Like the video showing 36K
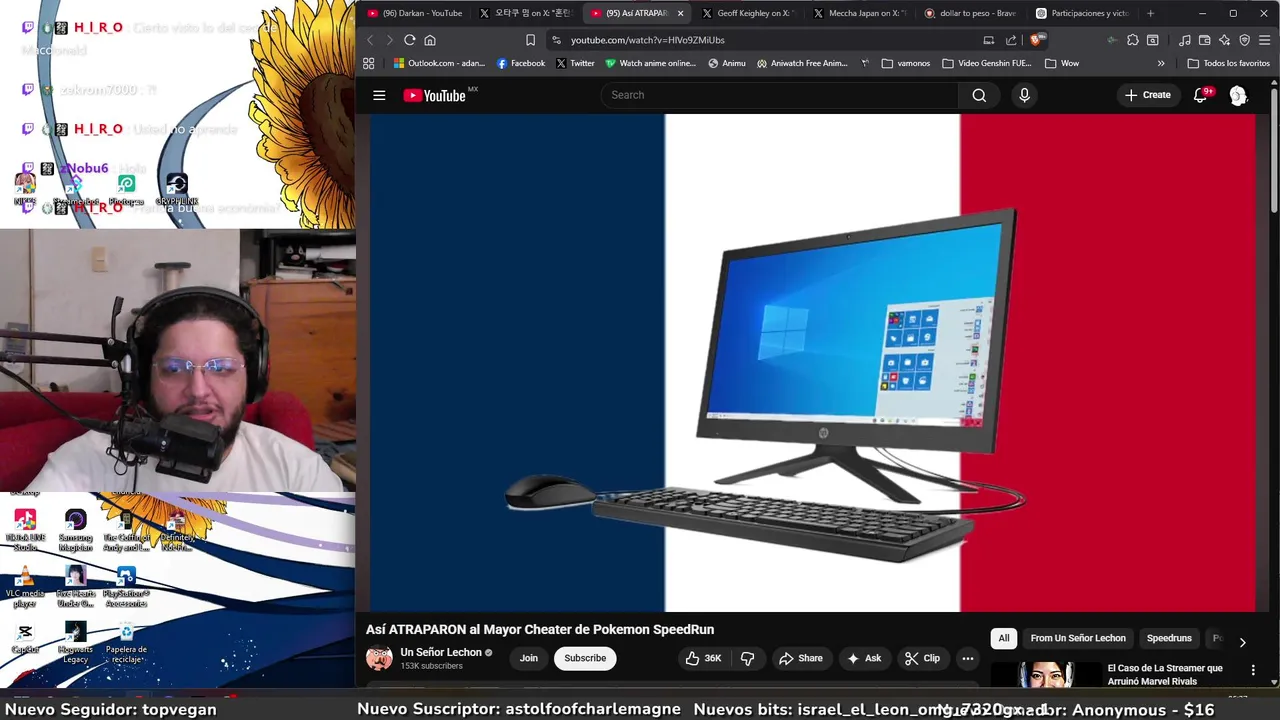Screen dimensions: 1280x720 [x=704, y=658]
